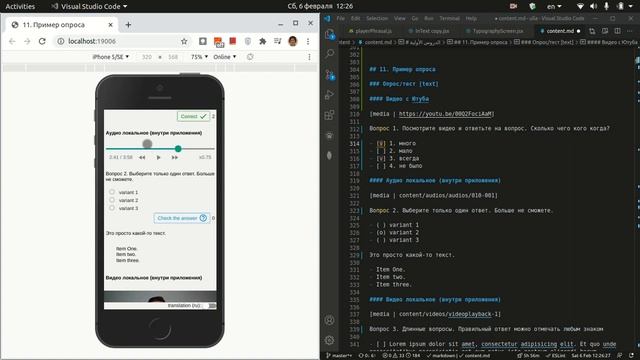Open Selection menu in VS Code
The width and height of the screenshot is (640, 360).
tap(377, 18)
